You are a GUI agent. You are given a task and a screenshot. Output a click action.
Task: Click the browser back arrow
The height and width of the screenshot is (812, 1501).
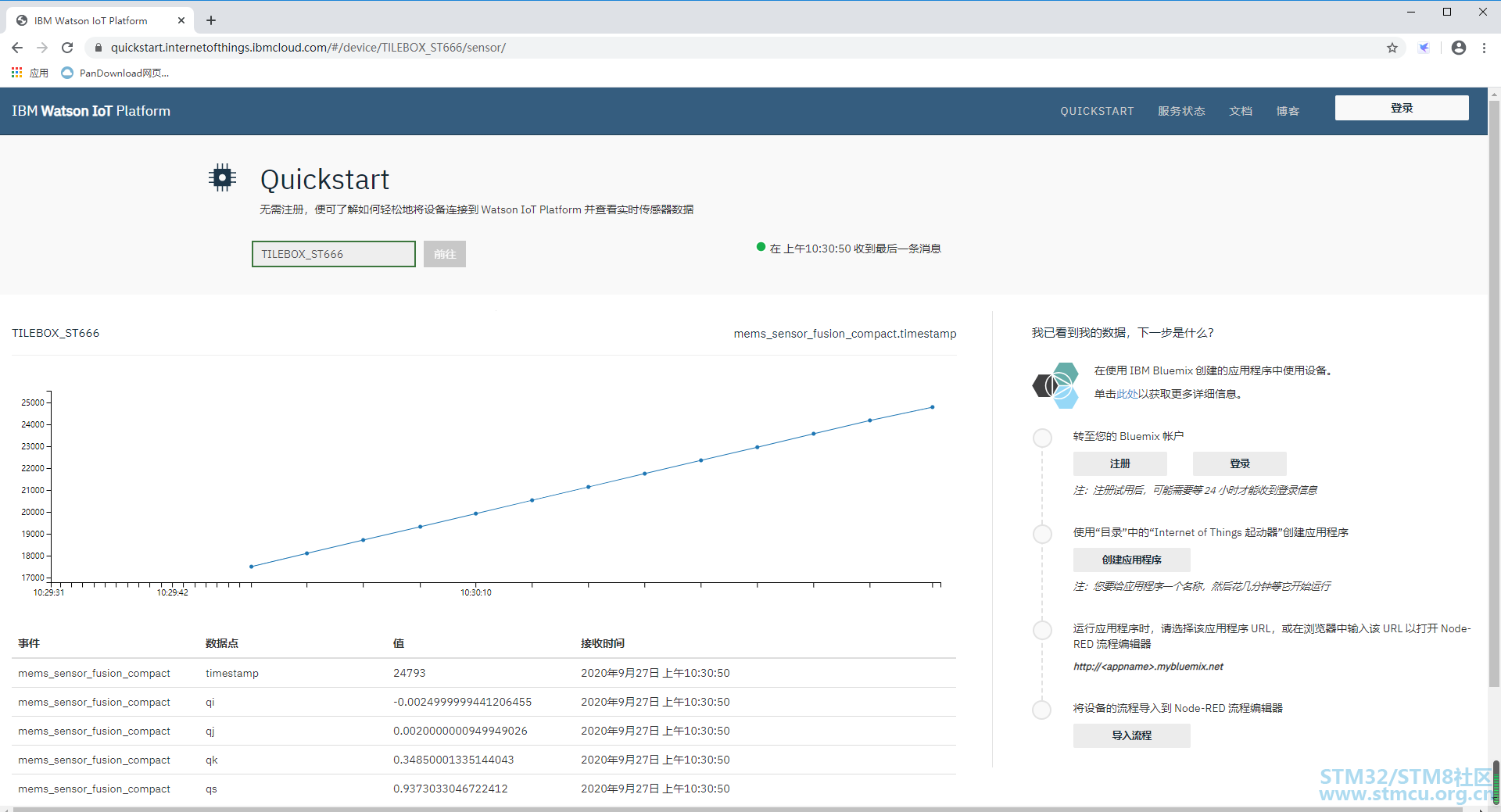pos(17,48)
